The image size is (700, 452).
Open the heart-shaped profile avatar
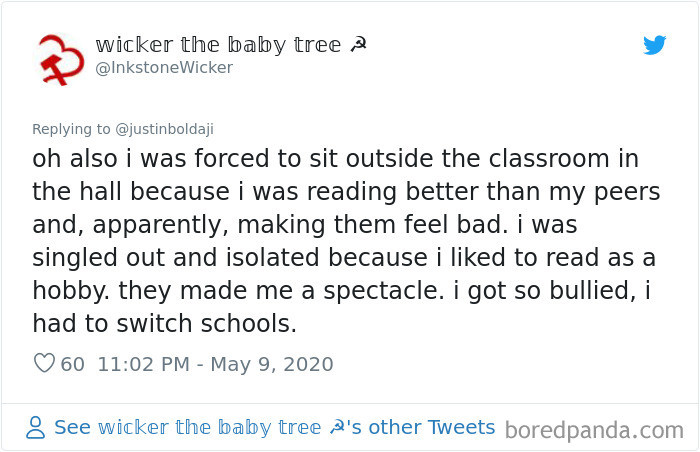(x=59, y=58)
